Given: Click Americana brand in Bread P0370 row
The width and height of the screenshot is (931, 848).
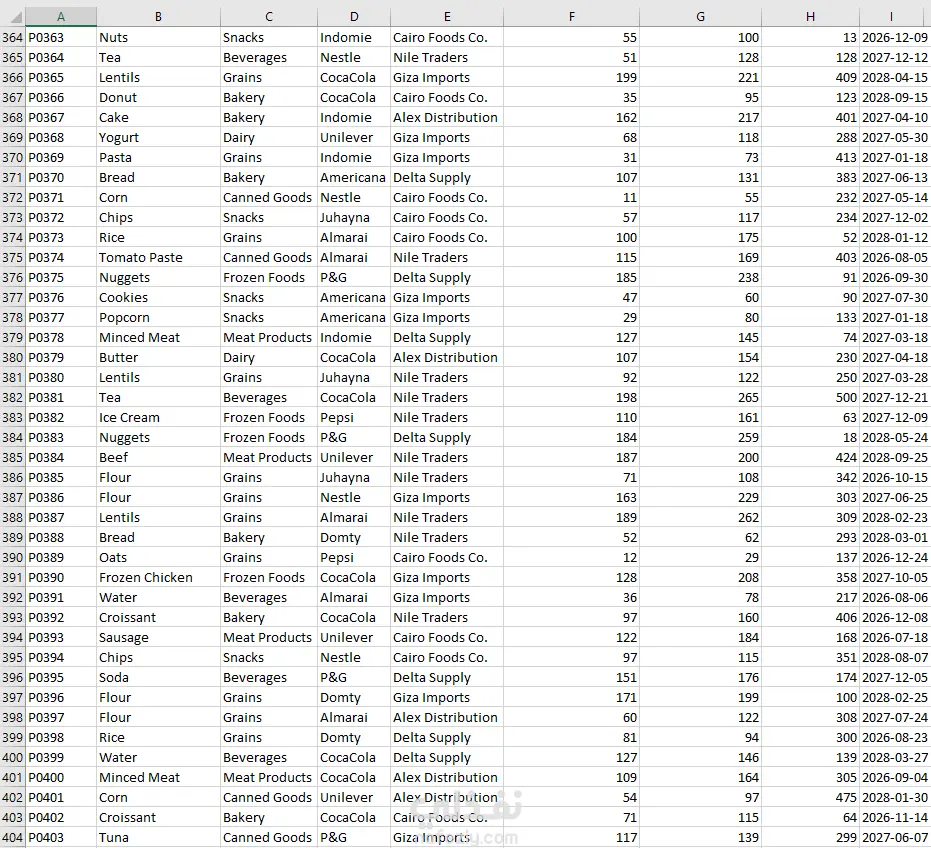Looking at the screenshot, I should point(354,178).
